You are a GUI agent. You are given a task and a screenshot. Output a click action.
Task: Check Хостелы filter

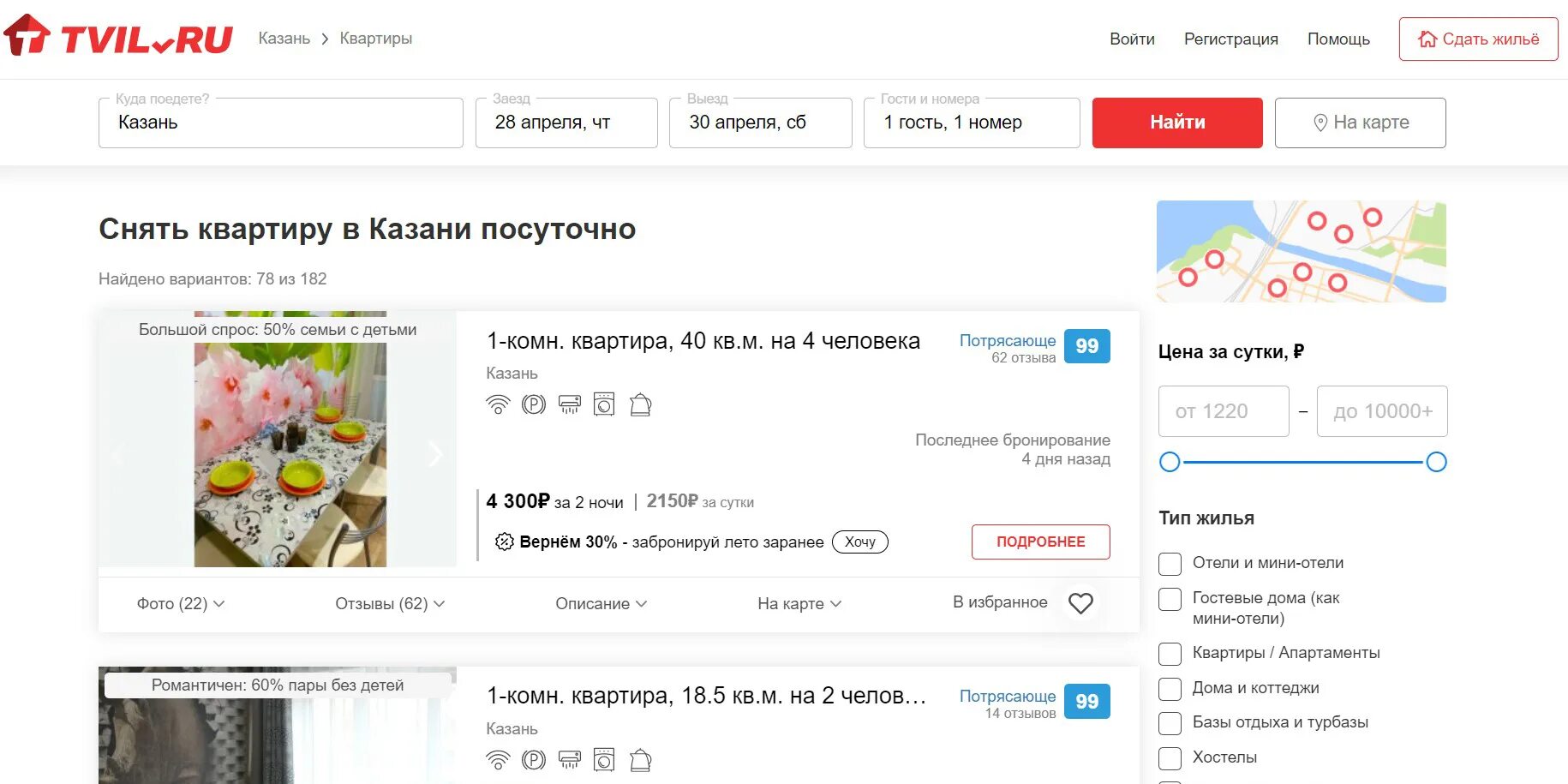(x=1170, y=758)
